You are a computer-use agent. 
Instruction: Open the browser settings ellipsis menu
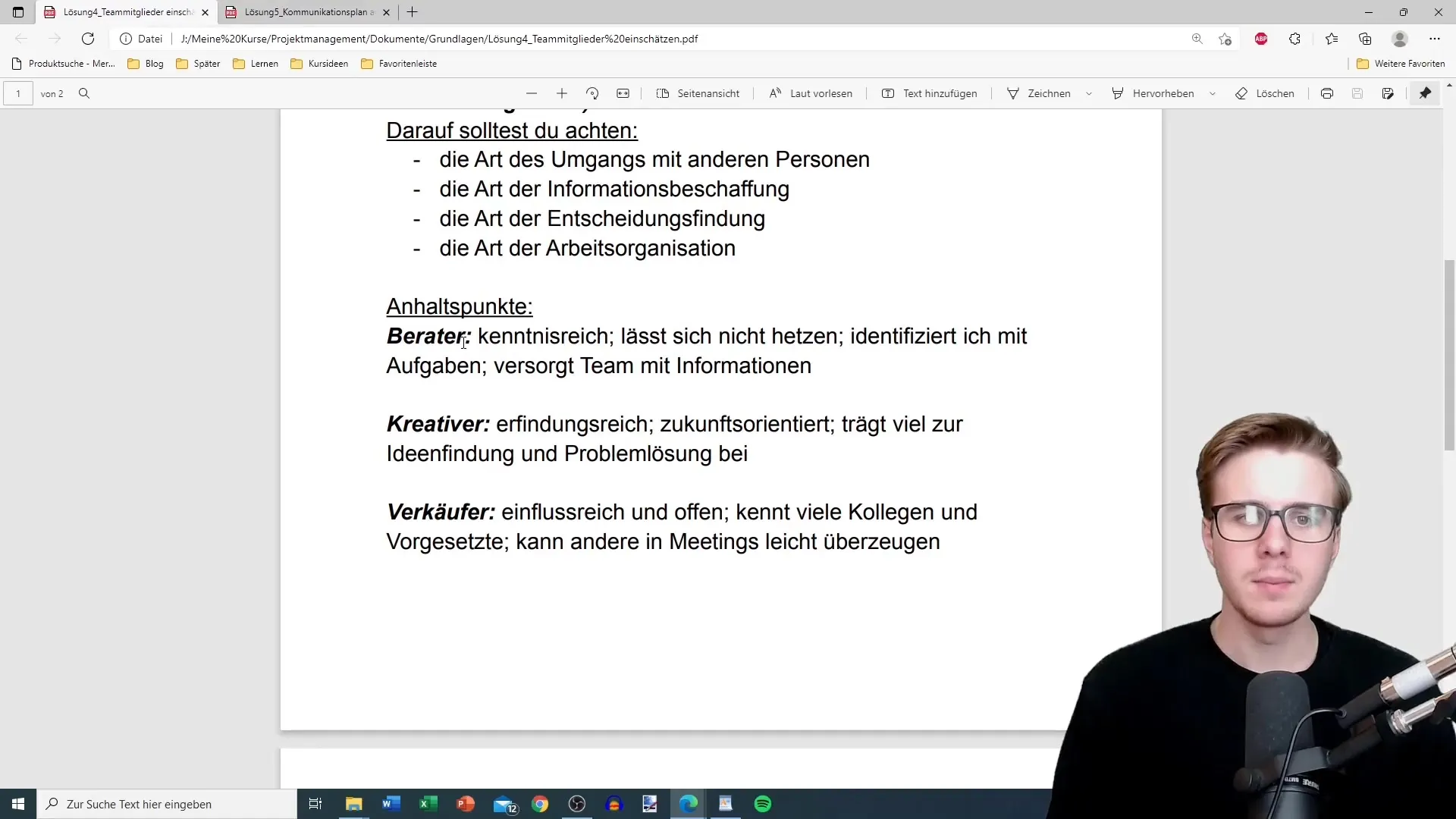coord(1434,39)
